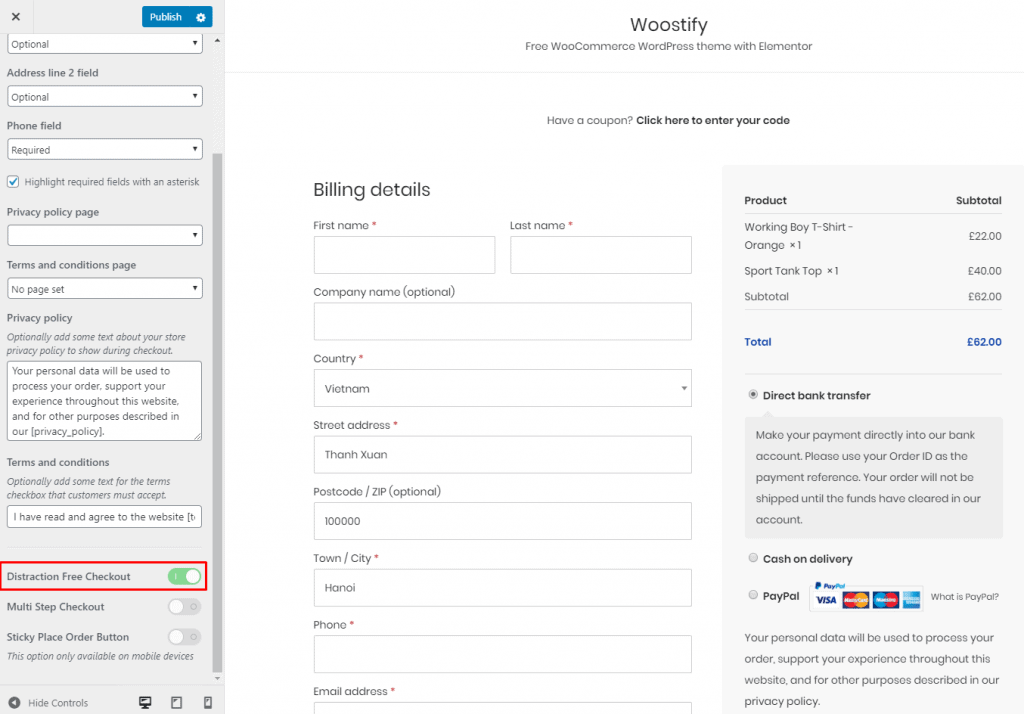The width and height of the screenshot is (1024, 714).
Task: Open Address line 2 field dropdown
Action: (x=104, y=97)
